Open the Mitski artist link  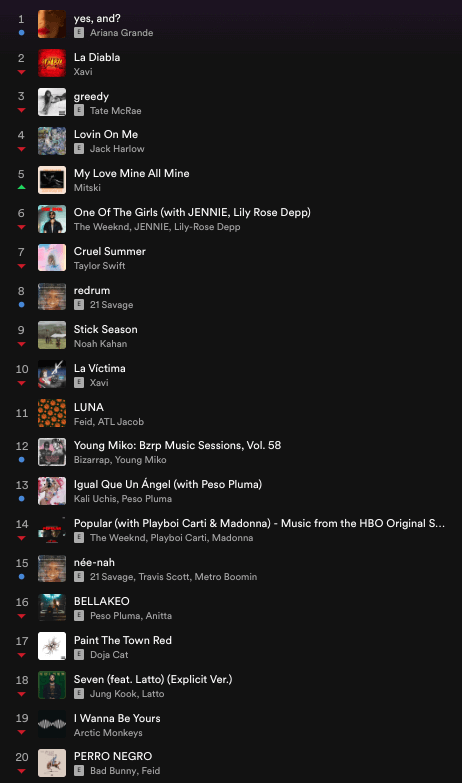point(87,188)
